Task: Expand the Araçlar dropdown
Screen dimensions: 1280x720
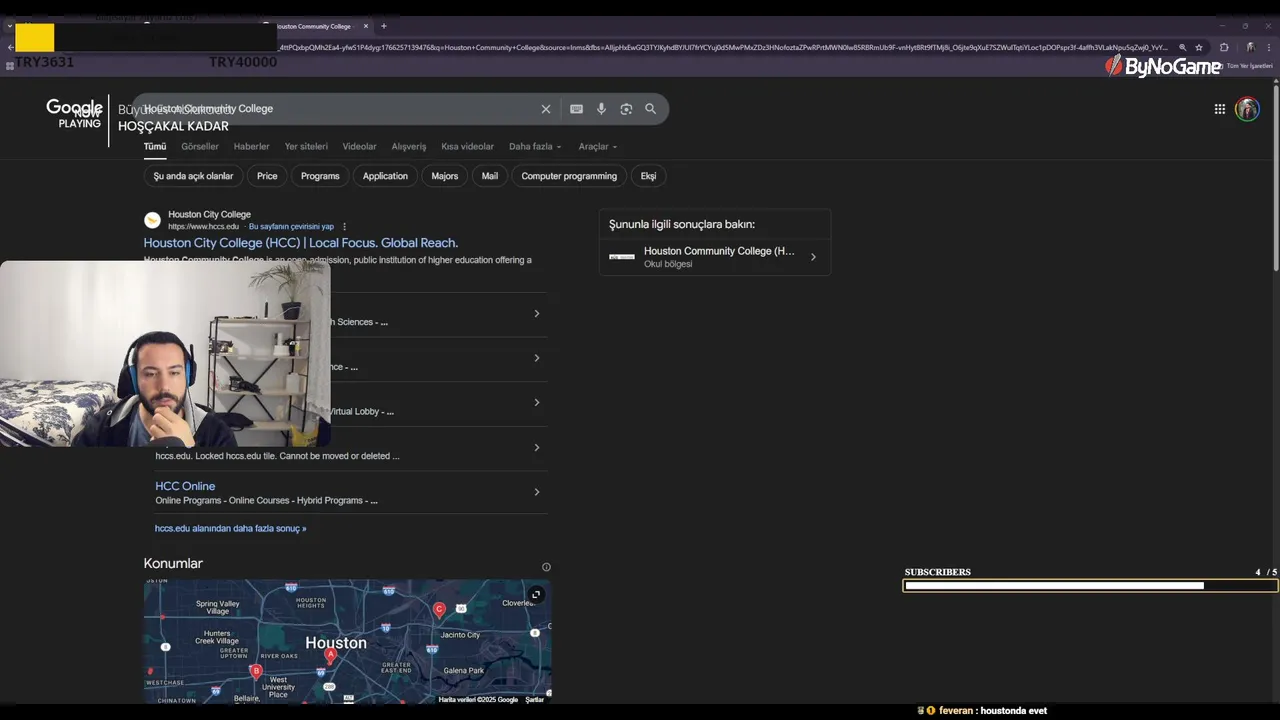Action: (598, 146)
